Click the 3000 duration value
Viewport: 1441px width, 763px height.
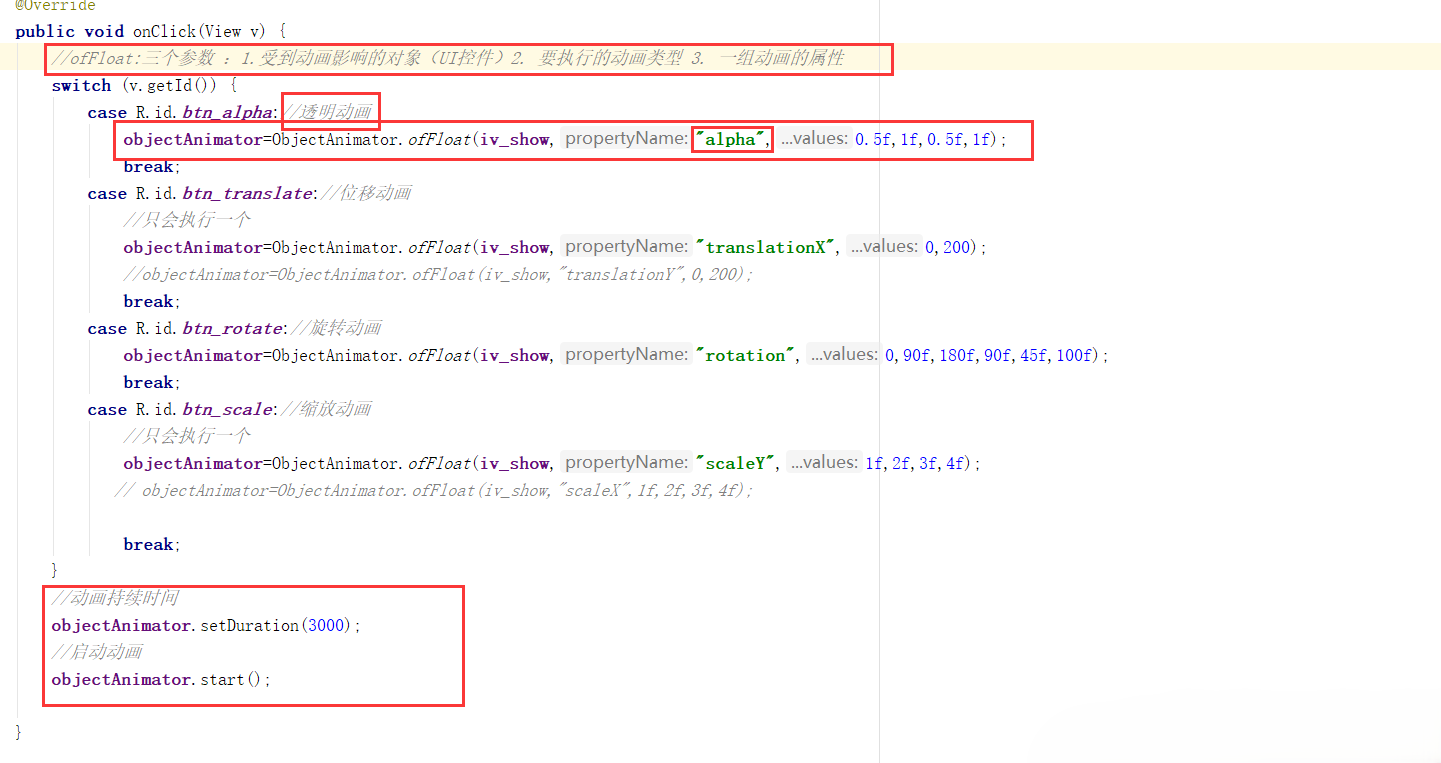(x=325, y=625)
